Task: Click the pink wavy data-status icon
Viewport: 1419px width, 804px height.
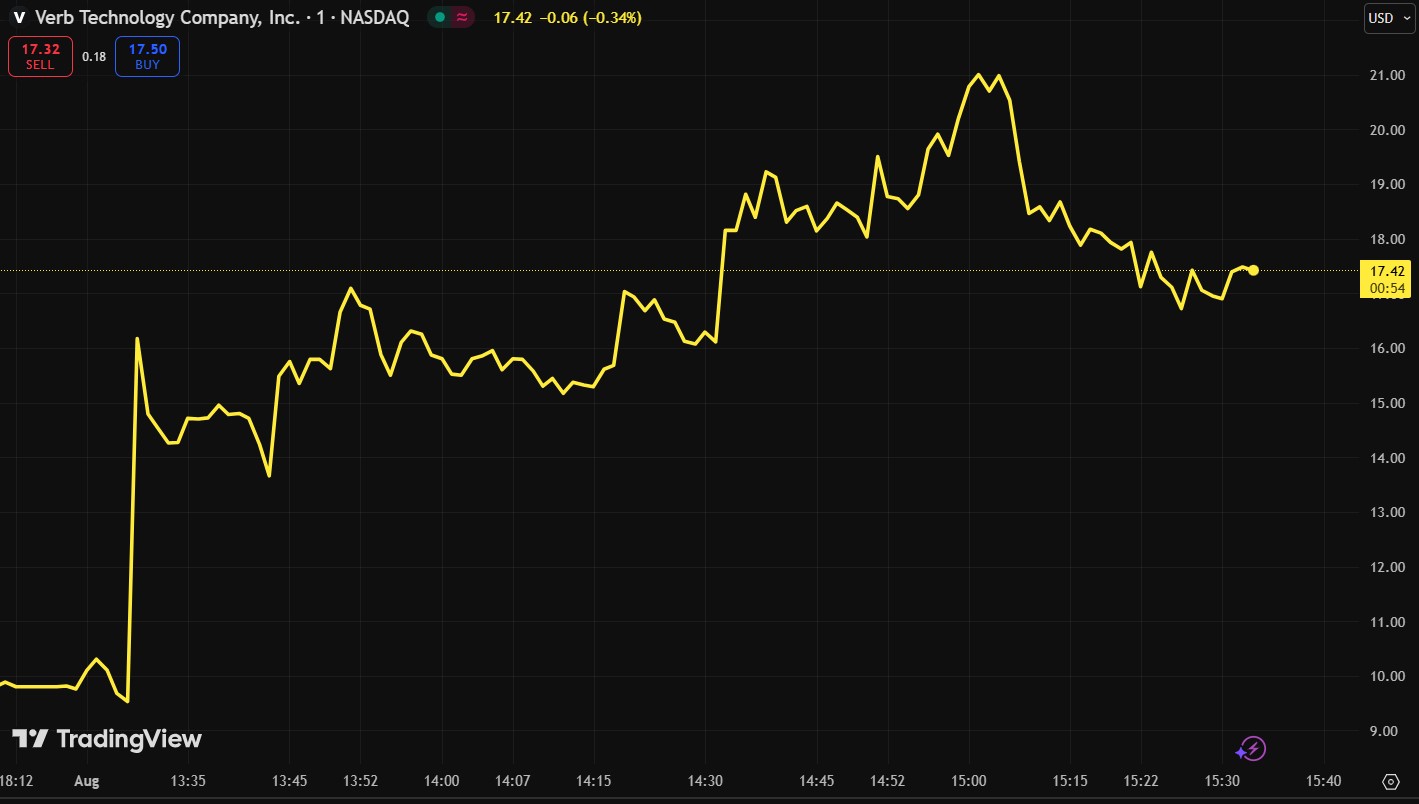Action: 462,18
